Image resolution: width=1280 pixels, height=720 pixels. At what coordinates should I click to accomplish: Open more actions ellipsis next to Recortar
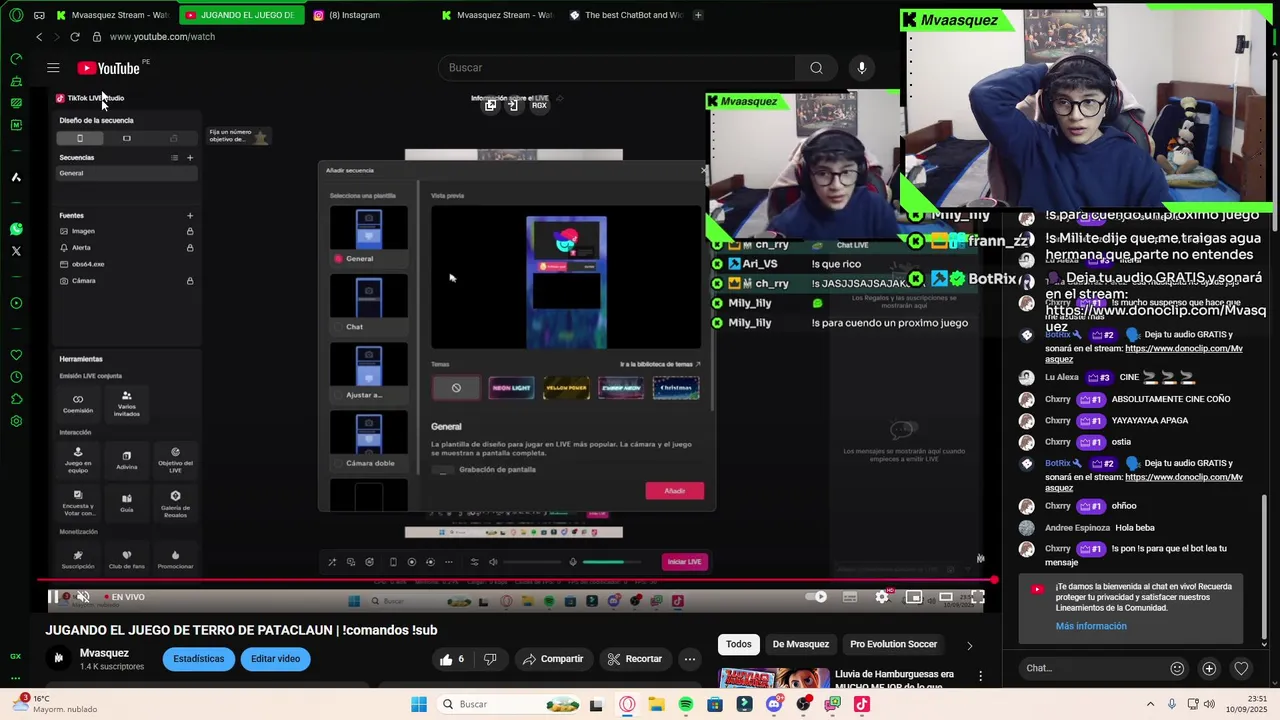tap(689, 659)
